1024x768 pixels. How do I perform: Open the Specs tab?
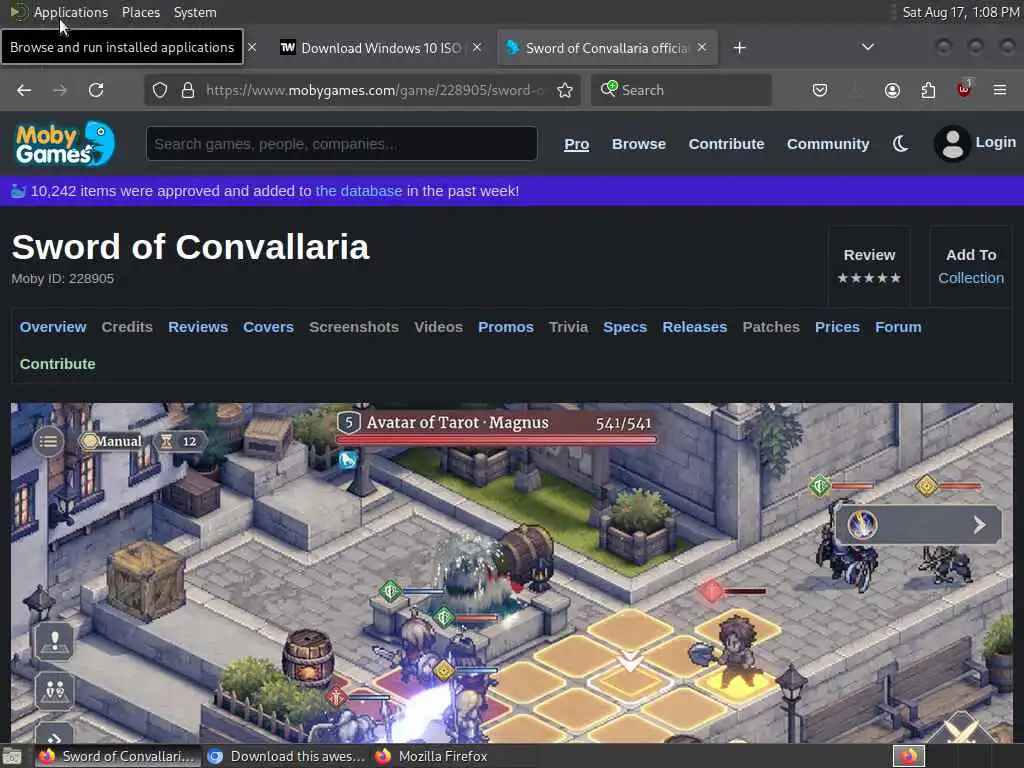pos(625,327)
